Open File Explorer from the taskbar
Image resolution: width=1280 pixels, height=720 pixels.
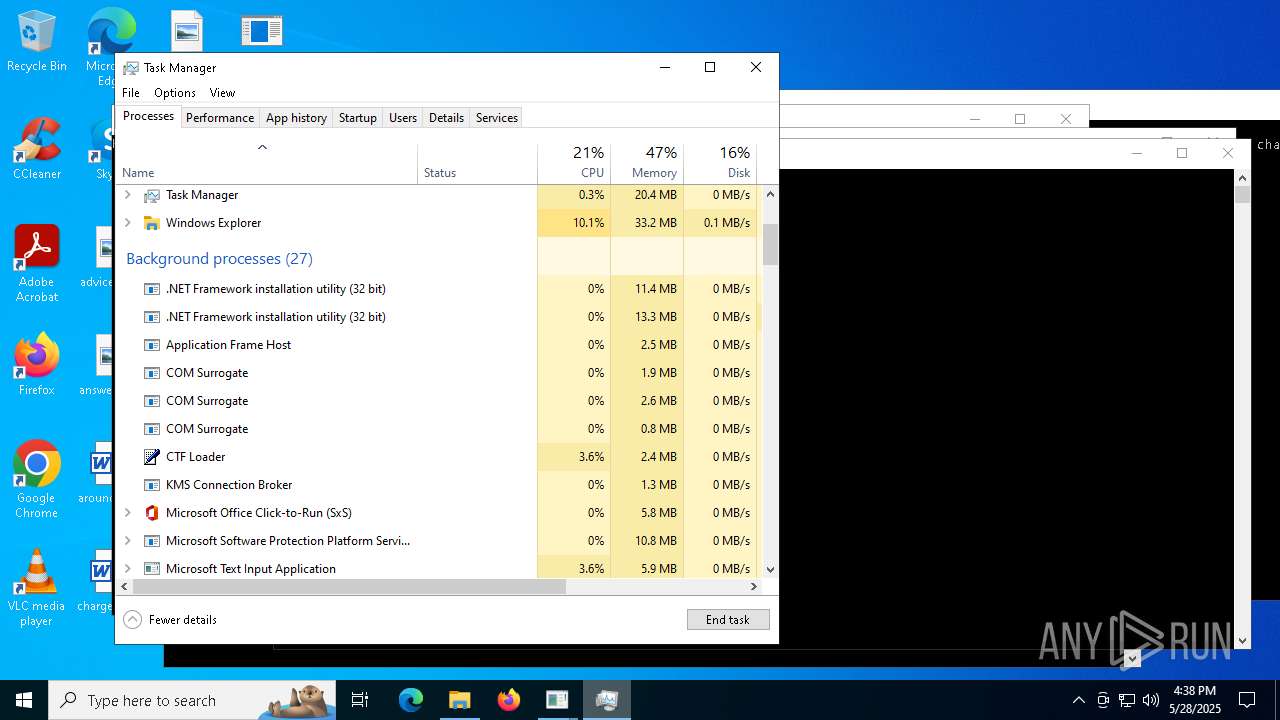[459, 700]
